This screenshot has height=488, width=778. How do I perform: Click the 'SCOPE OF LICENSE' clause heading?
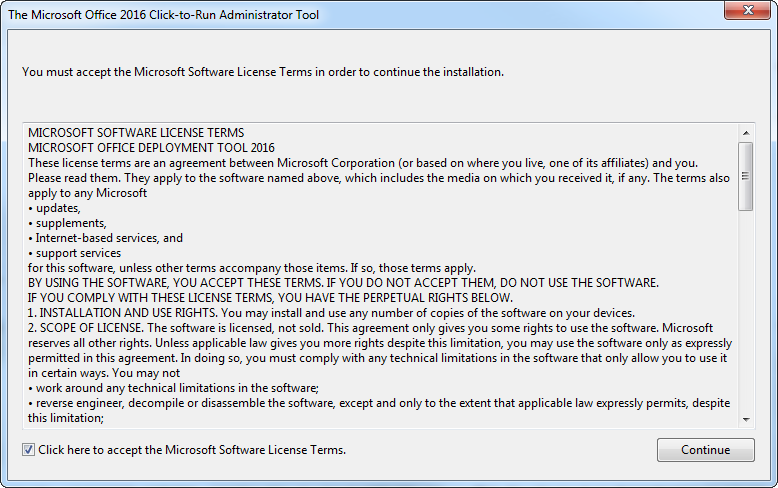pyautogui.click(x=91, y=328)
